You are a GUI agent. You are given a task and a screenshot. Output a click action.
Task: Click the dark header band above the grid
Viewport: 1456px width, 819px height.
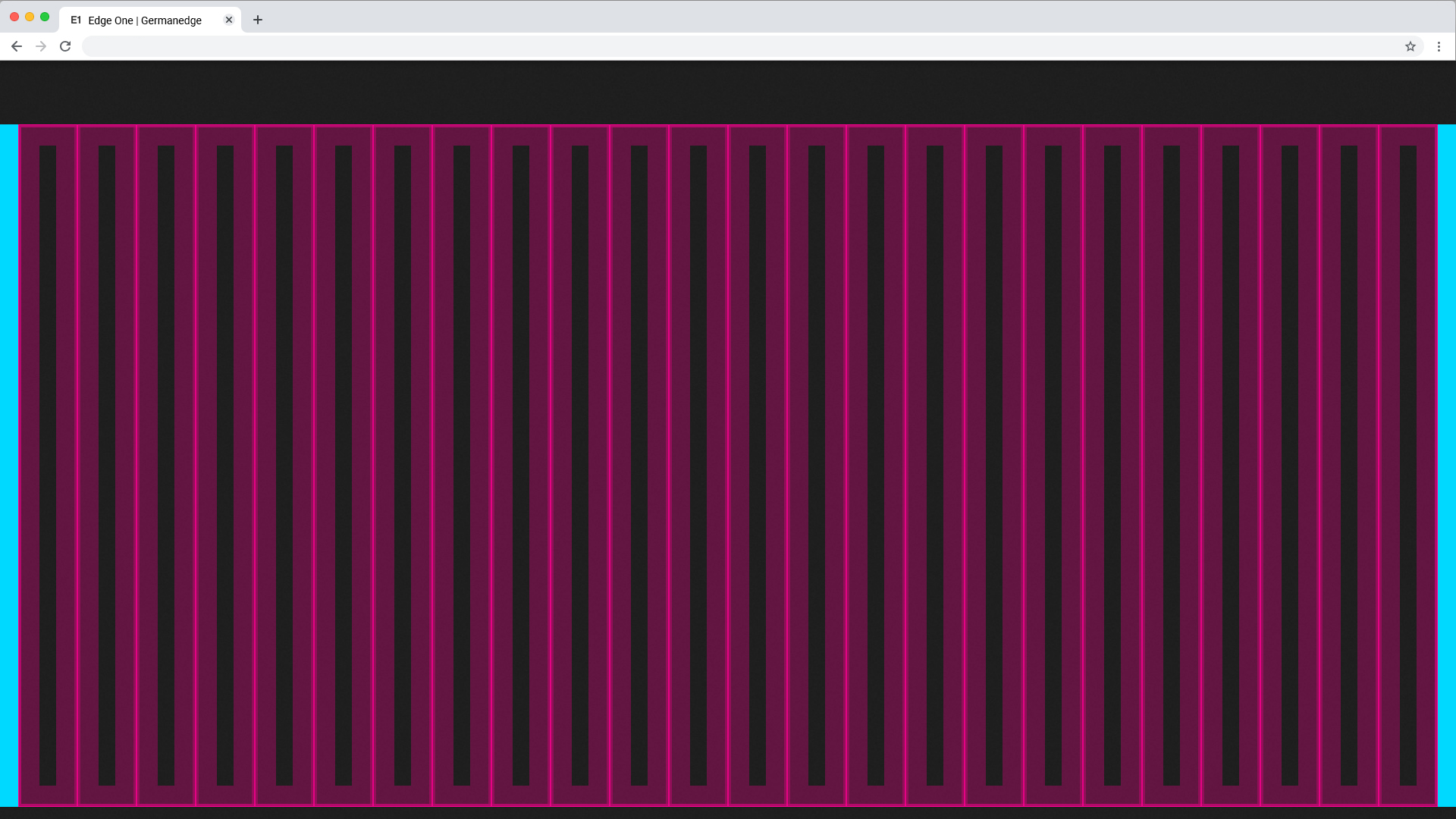728,93
